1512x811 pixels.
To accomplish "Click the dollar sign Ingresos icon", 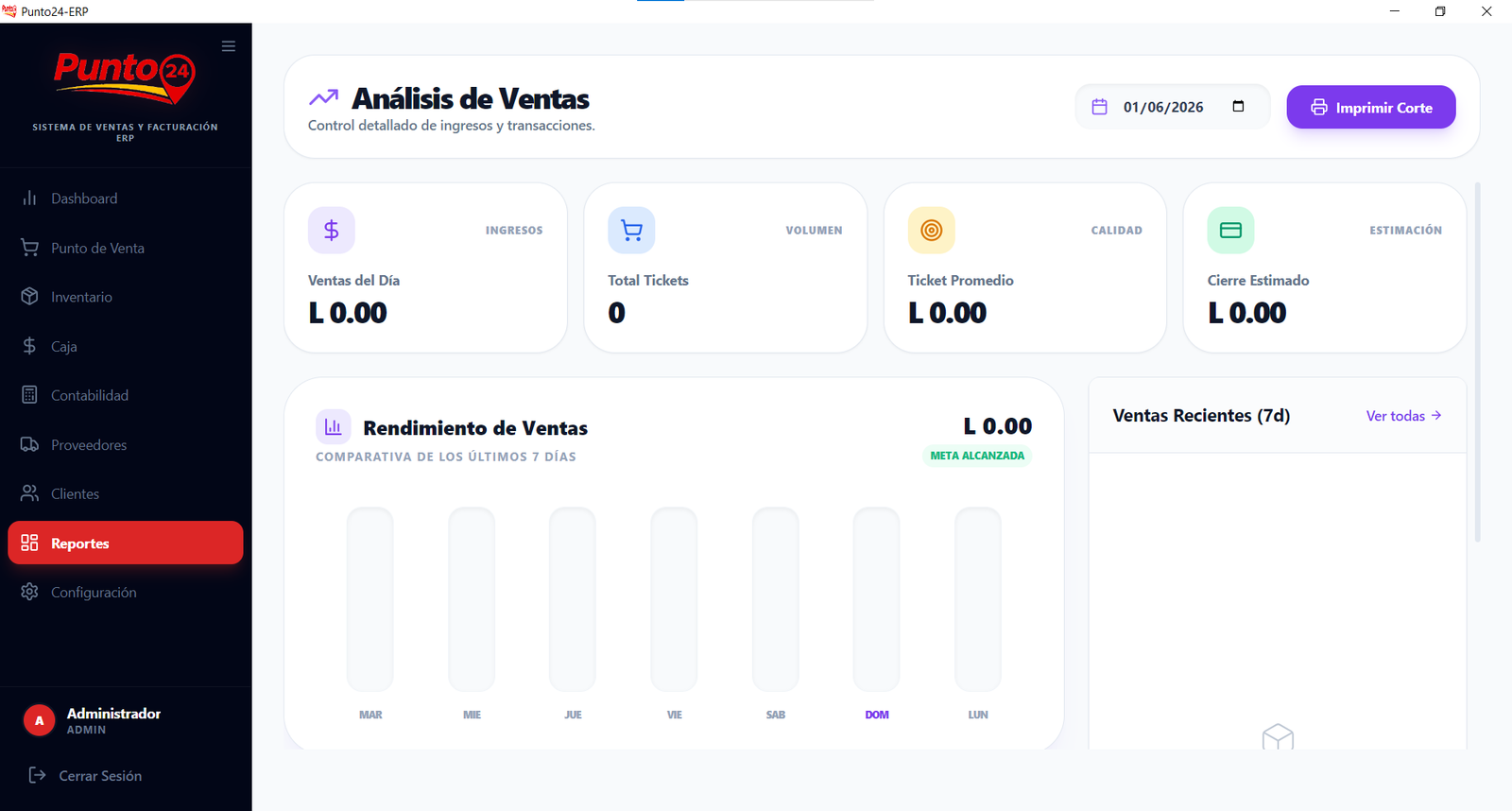I will tap(332, 230).
